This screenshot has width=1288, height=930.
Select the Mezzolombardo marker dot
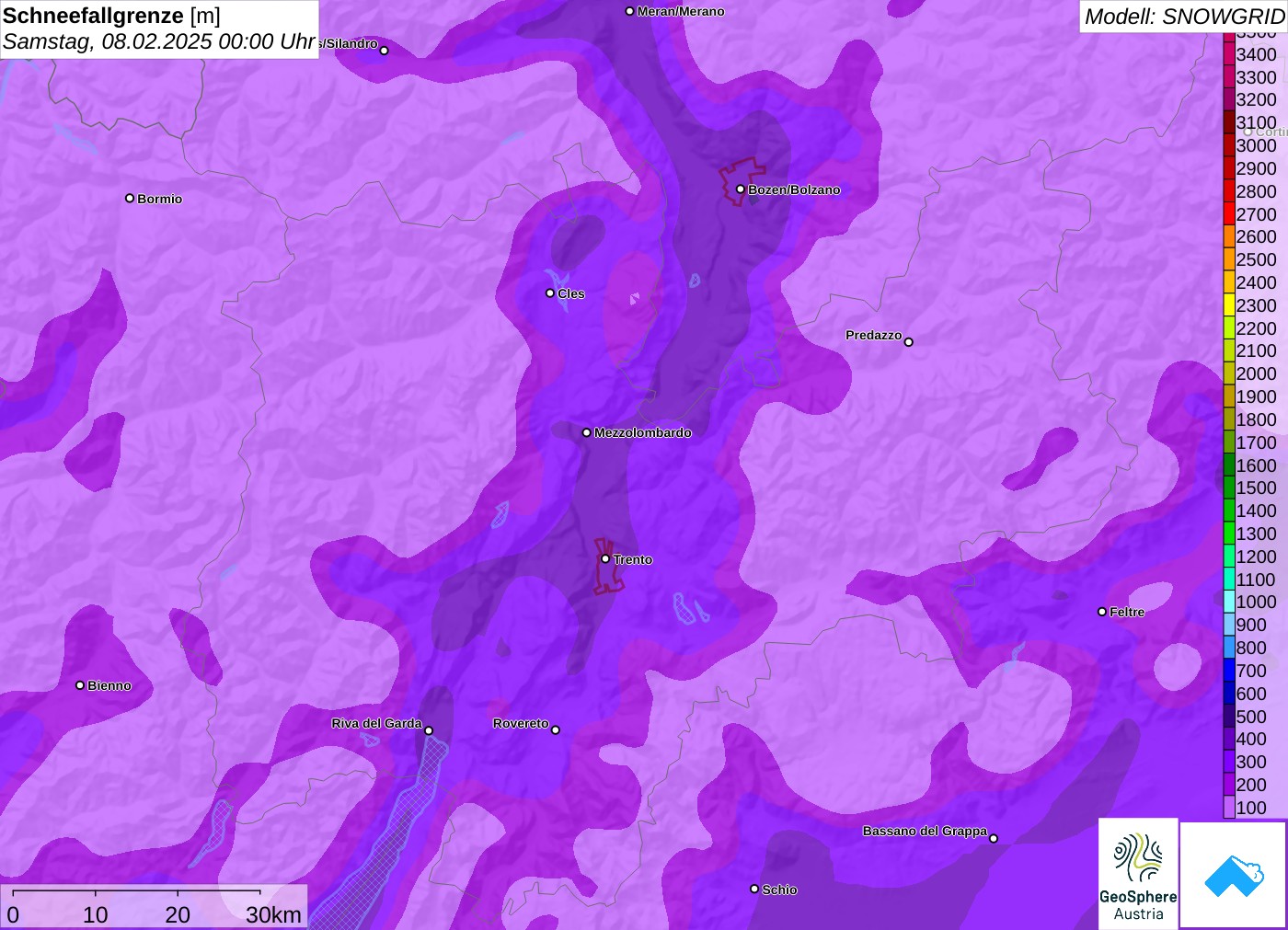click(587, 432)
